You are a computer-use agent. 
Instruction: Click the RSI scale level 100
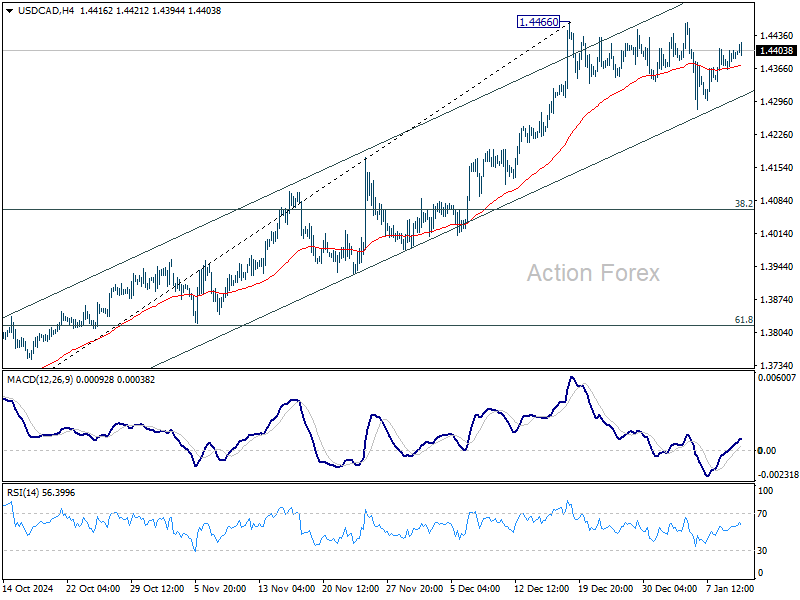click(x=765, y=491)
